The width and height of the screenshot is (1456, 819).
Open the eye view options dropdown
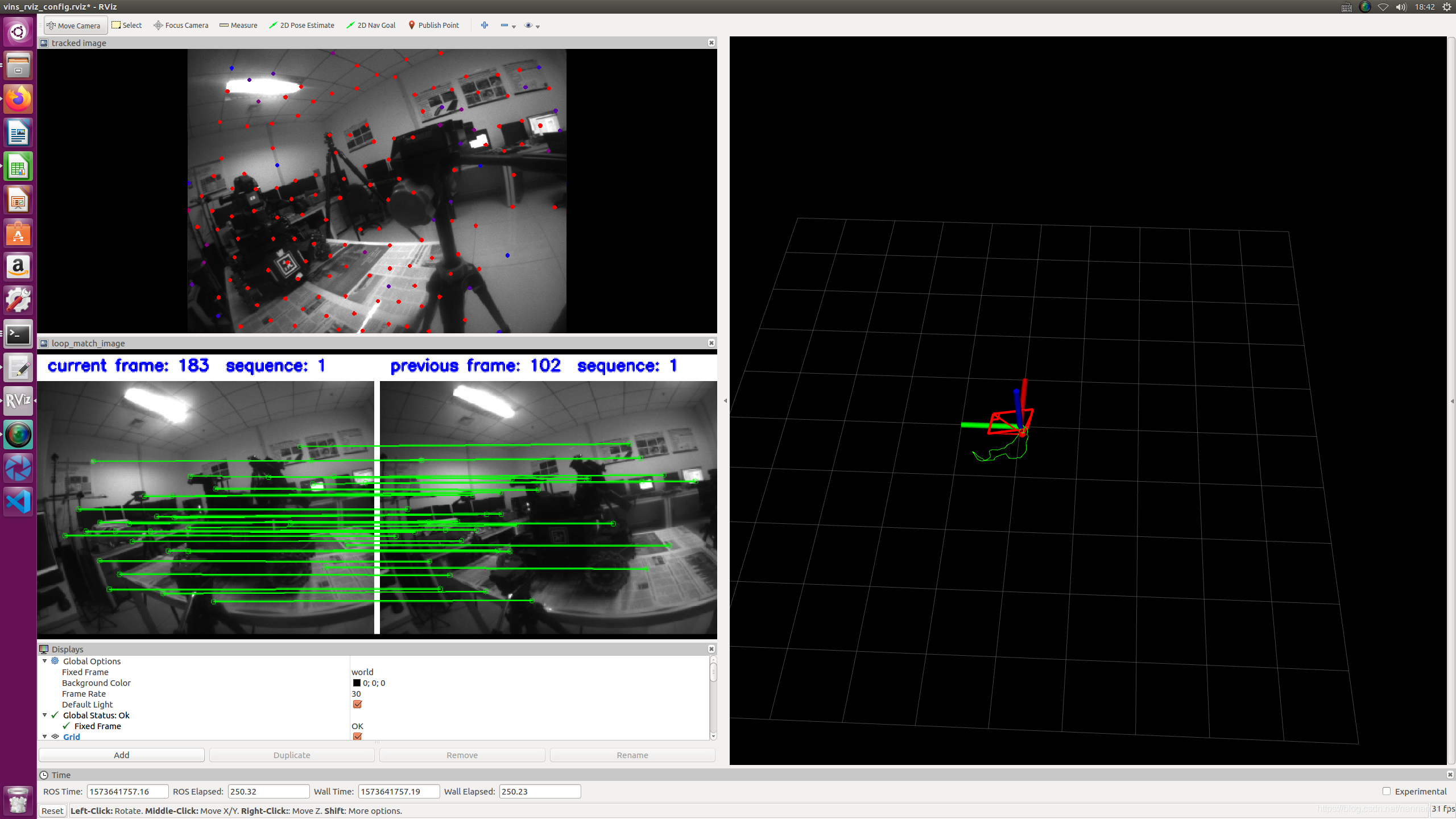532,26
